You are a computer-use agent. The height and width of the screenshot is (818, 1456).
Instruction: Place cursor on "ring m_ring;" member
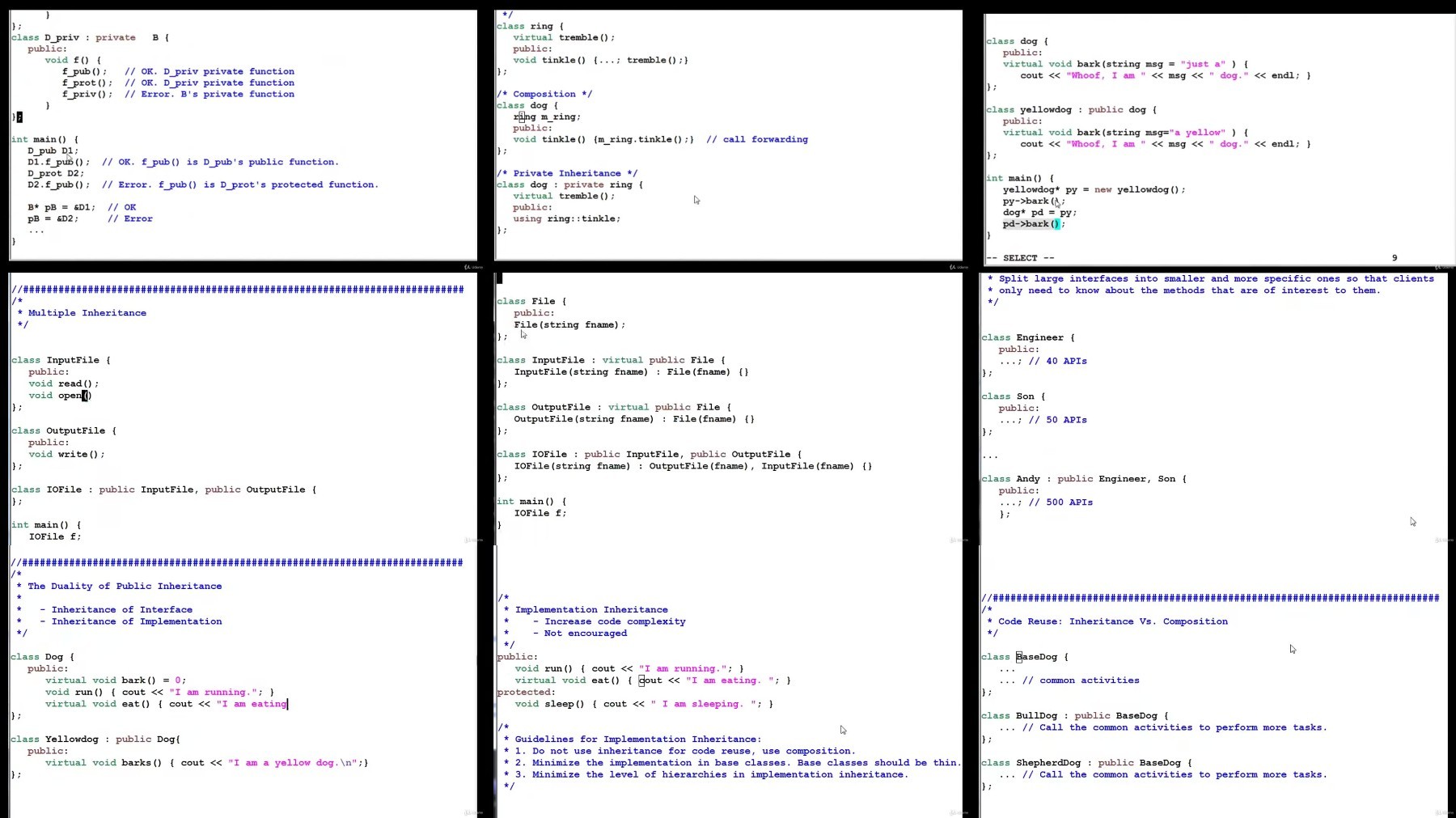tap(547, 117)
